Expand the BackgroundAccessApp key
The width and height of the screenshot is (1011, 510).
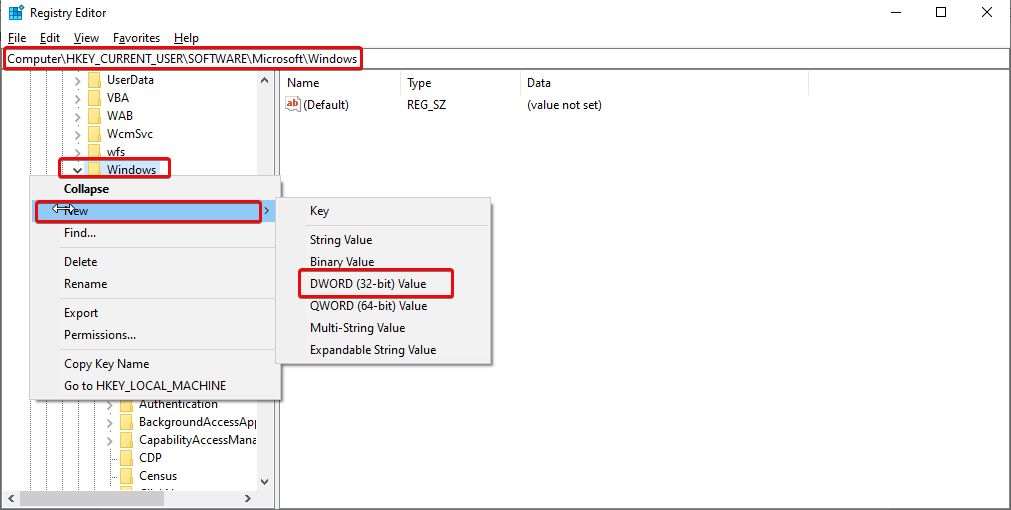[x=110, y=423]
